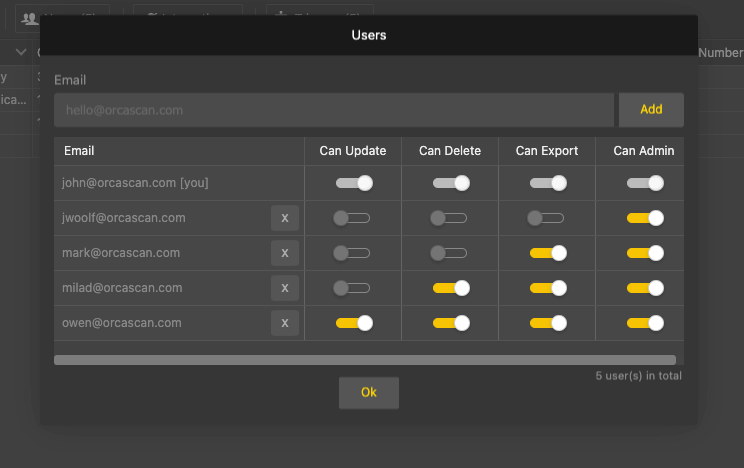Image resolution: width=744 pixels, height=468 pixels.
Task: Disable Can Delete for owen@orcascan.com
Action: point(450,323)
